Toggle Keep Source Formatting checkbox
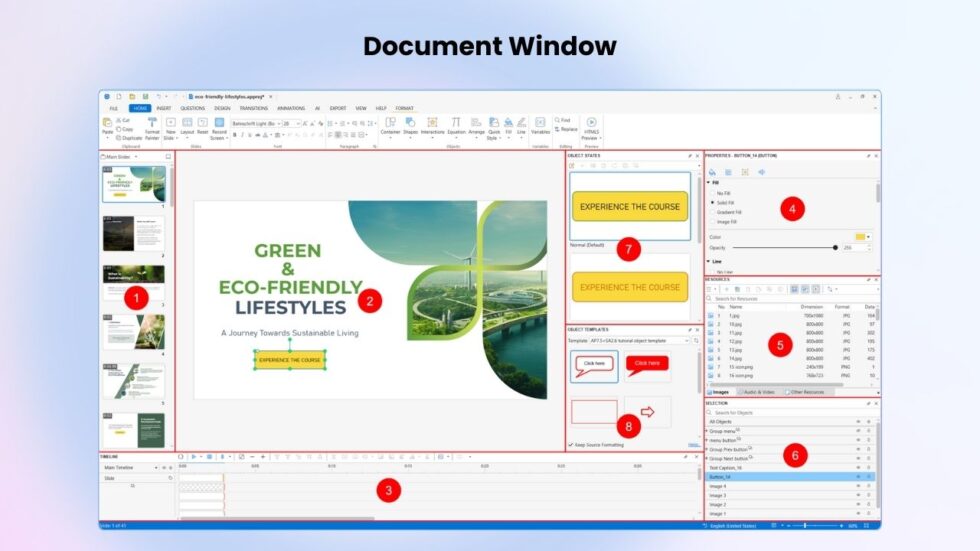 pyautogui.click(x=571, y=445)
